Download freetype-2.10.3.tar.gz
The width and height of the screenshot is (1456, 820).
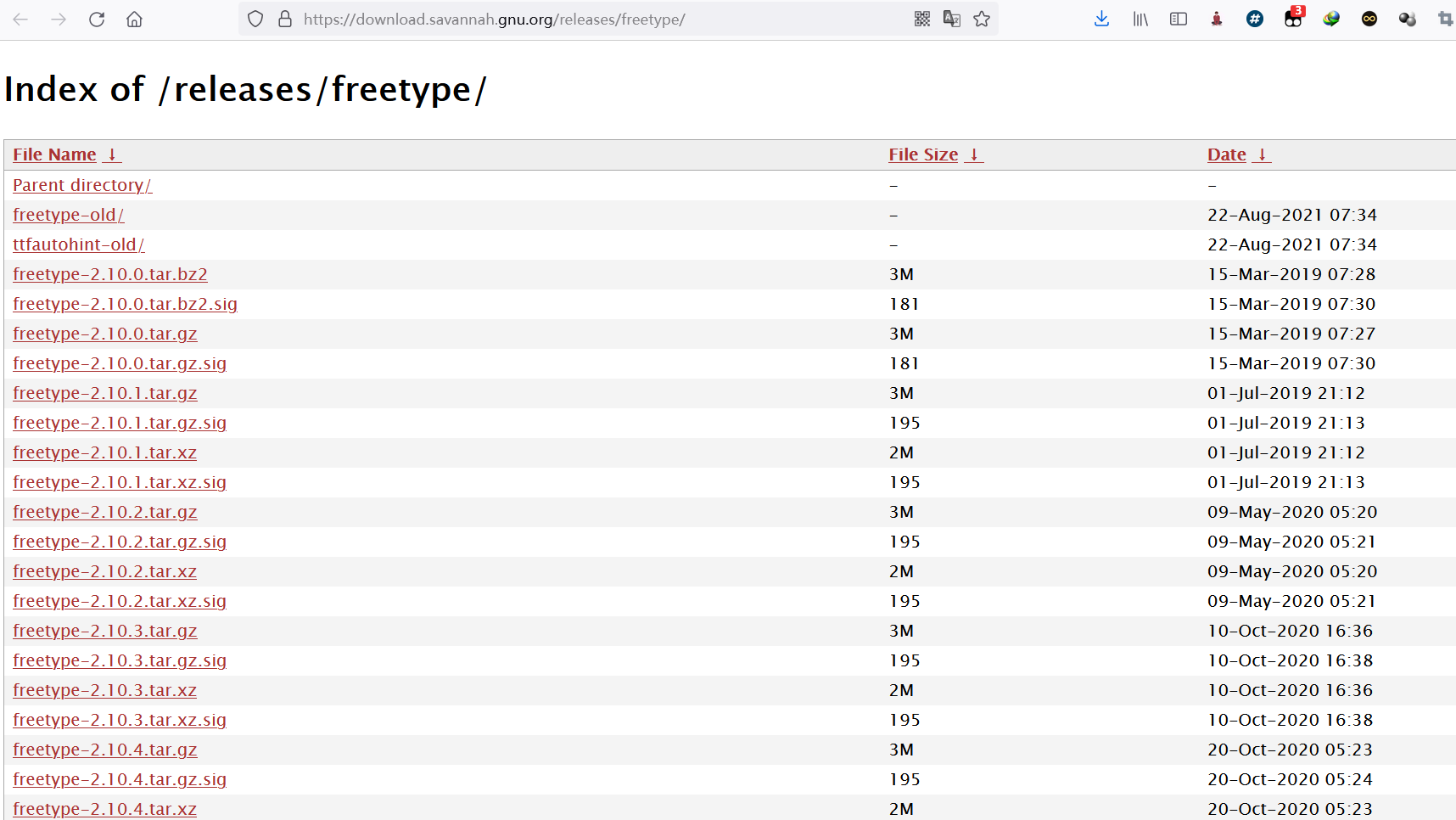[105, 631]
